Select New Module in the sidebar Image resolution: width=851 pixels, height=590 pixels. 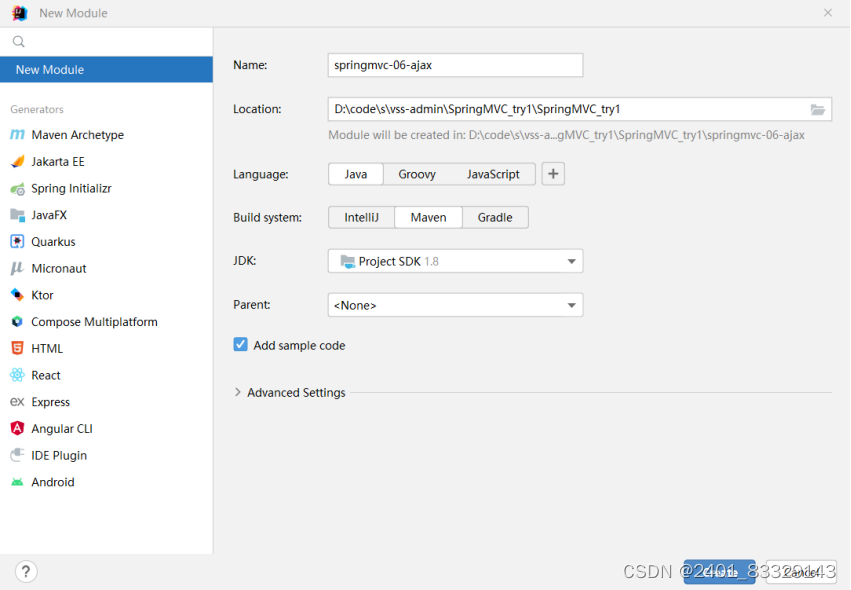point(106,69)
